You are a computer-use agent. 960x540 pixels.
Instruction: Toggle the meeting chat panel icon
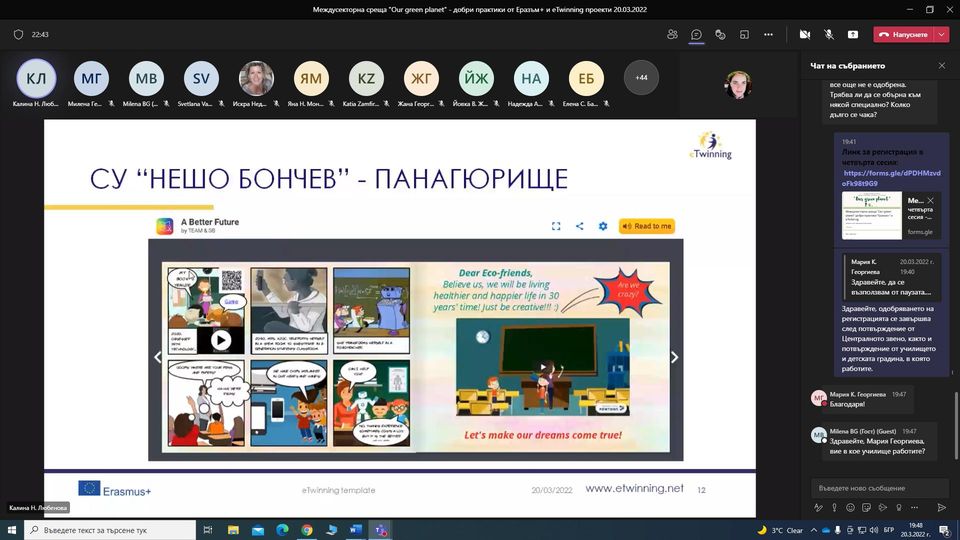(696, 34)
